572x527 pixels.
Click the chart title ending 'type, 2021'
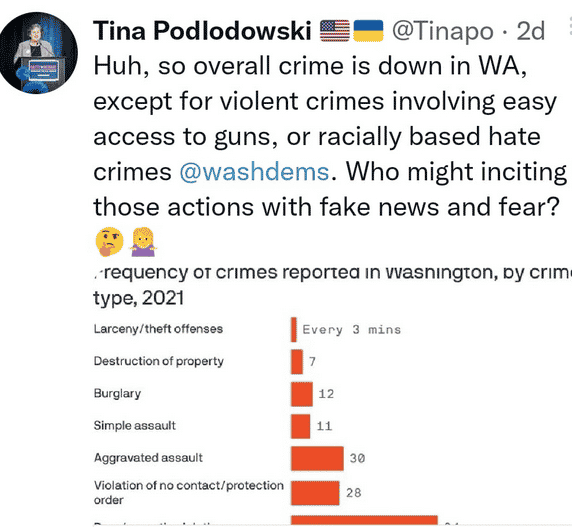click(332, 285)
